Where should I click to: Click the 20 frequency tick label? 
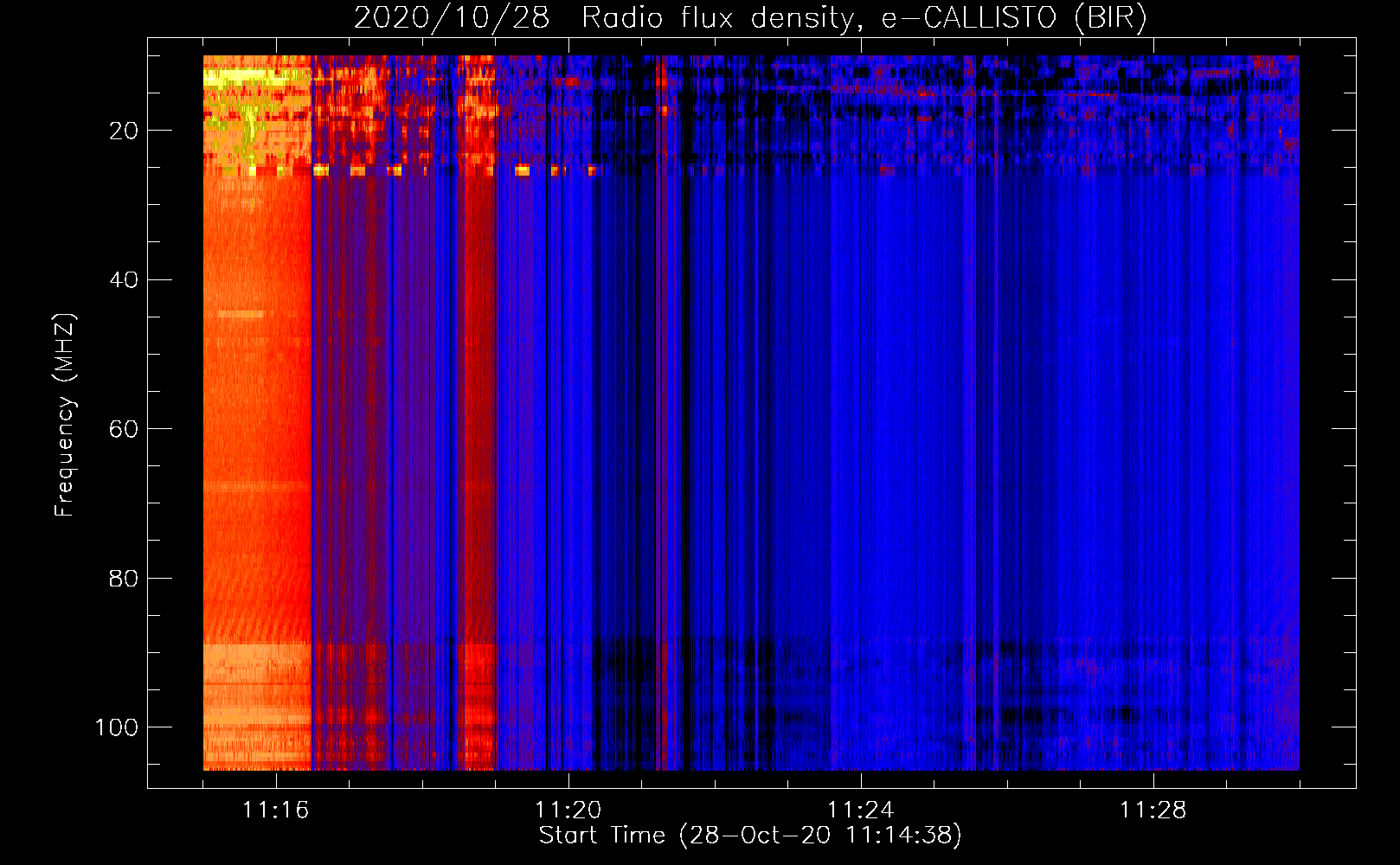(124, 131)
